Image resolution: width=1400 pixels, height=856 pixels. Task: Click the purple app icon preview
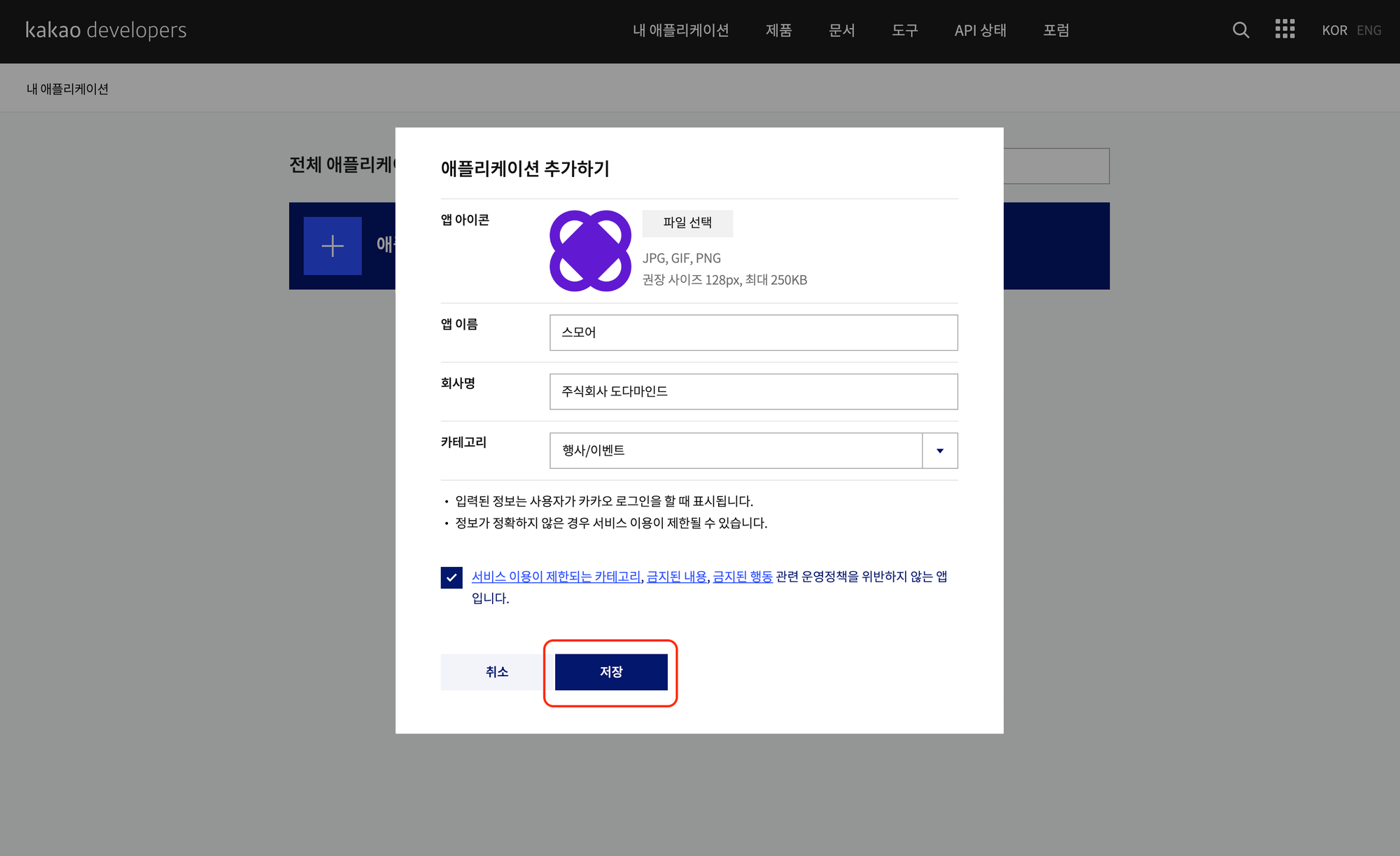(590, 251)
